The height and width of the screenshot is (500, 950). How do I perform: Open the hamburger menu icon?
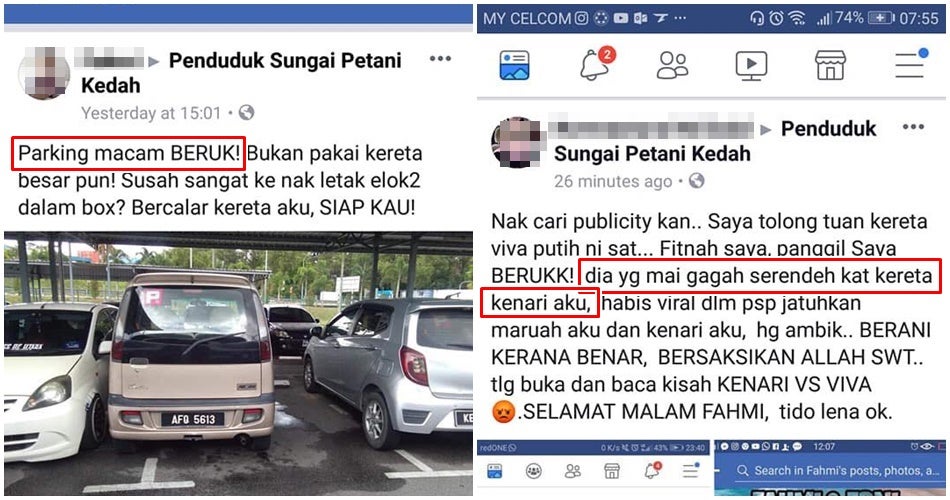pos(911,64)
